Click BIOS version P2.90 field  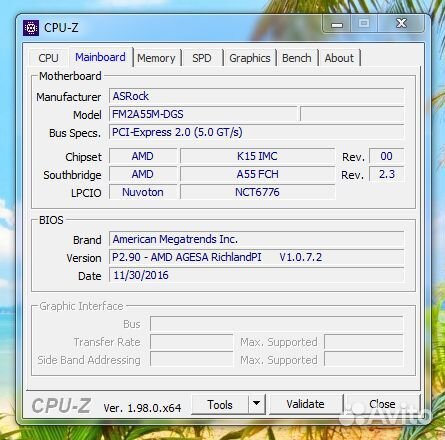(x=256, y=257)
